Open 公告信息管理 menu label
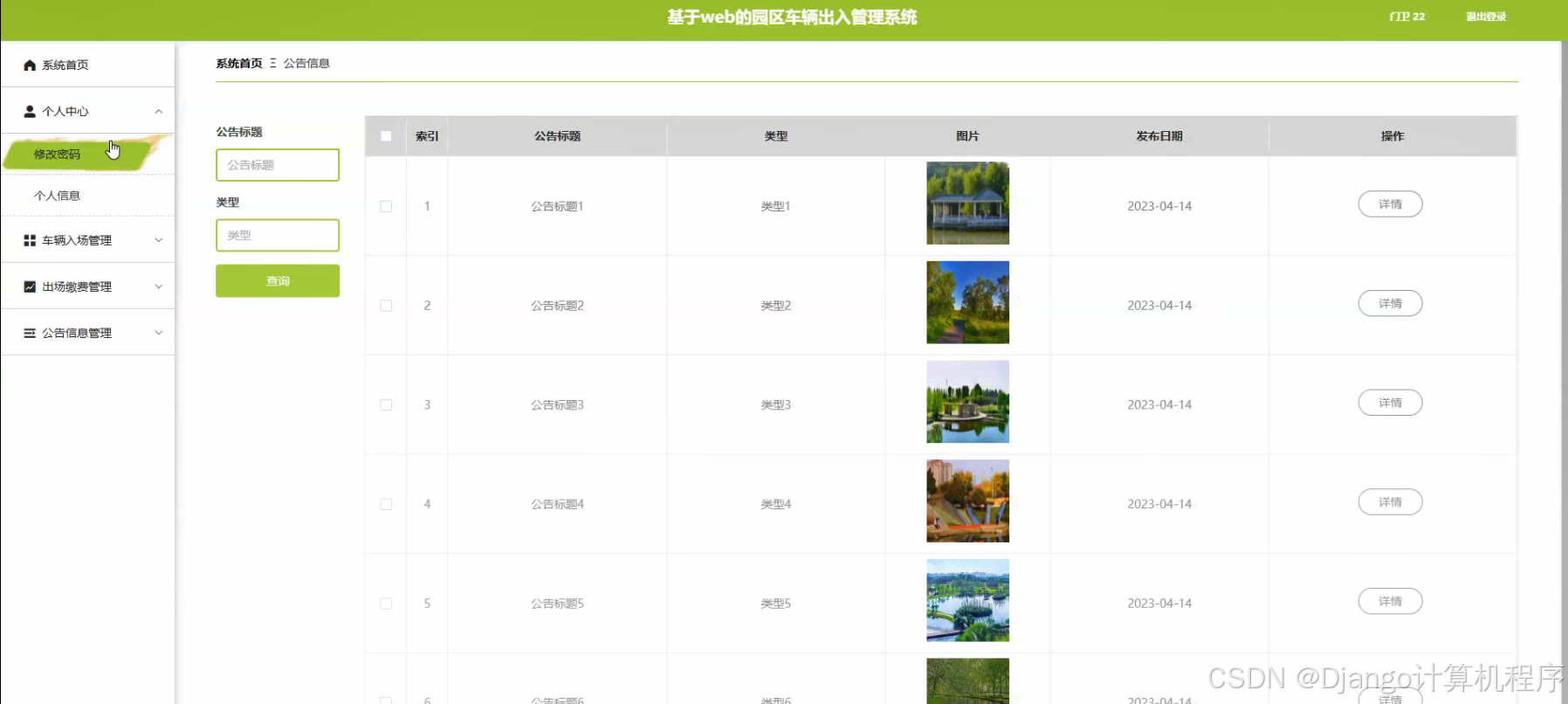The width and height of the screenshot is (1568, 704). (x=77, y=333)
